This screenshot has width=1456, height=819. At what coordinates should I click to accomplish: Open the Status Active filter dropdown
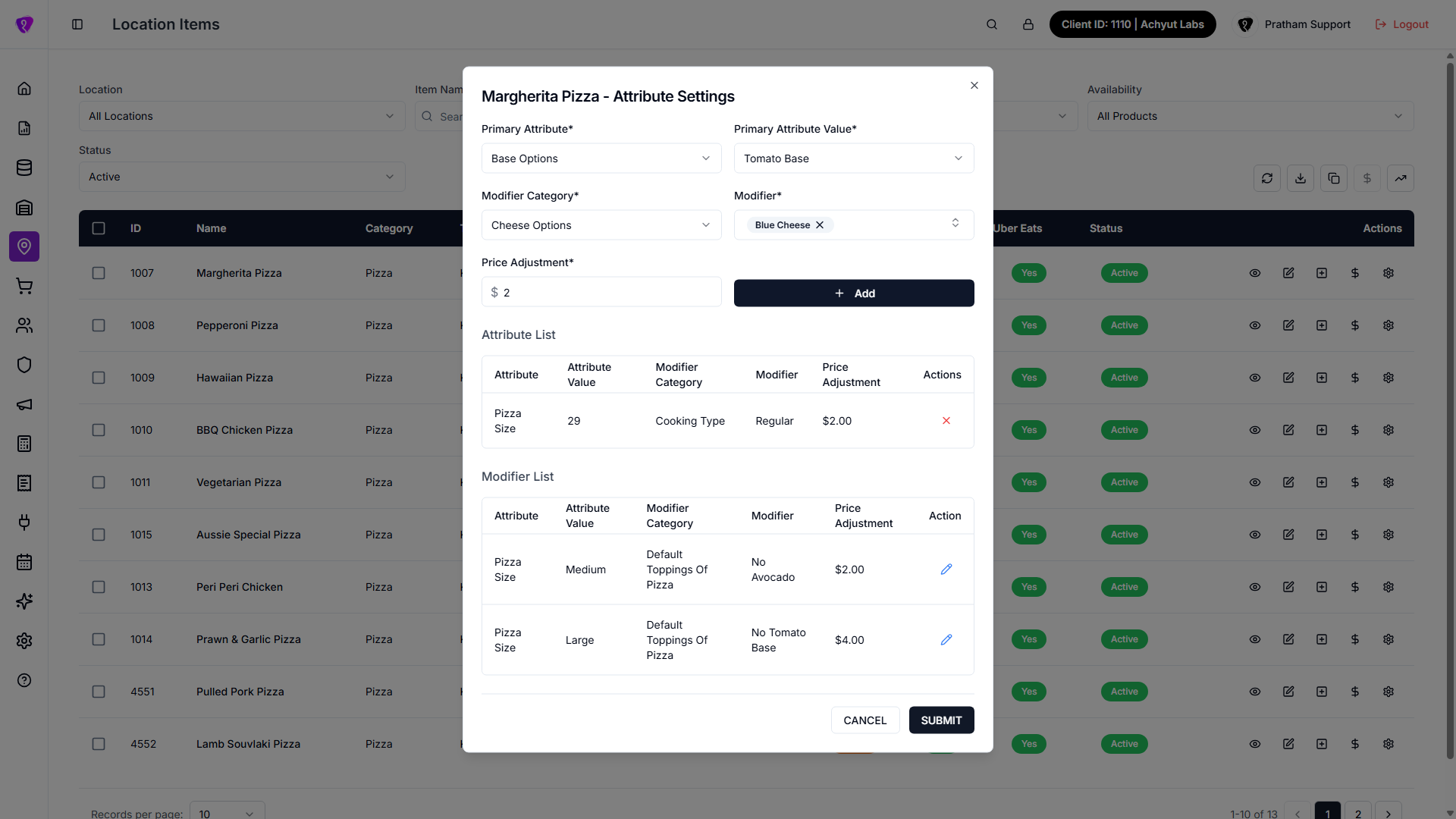click(x=242, y=177)
